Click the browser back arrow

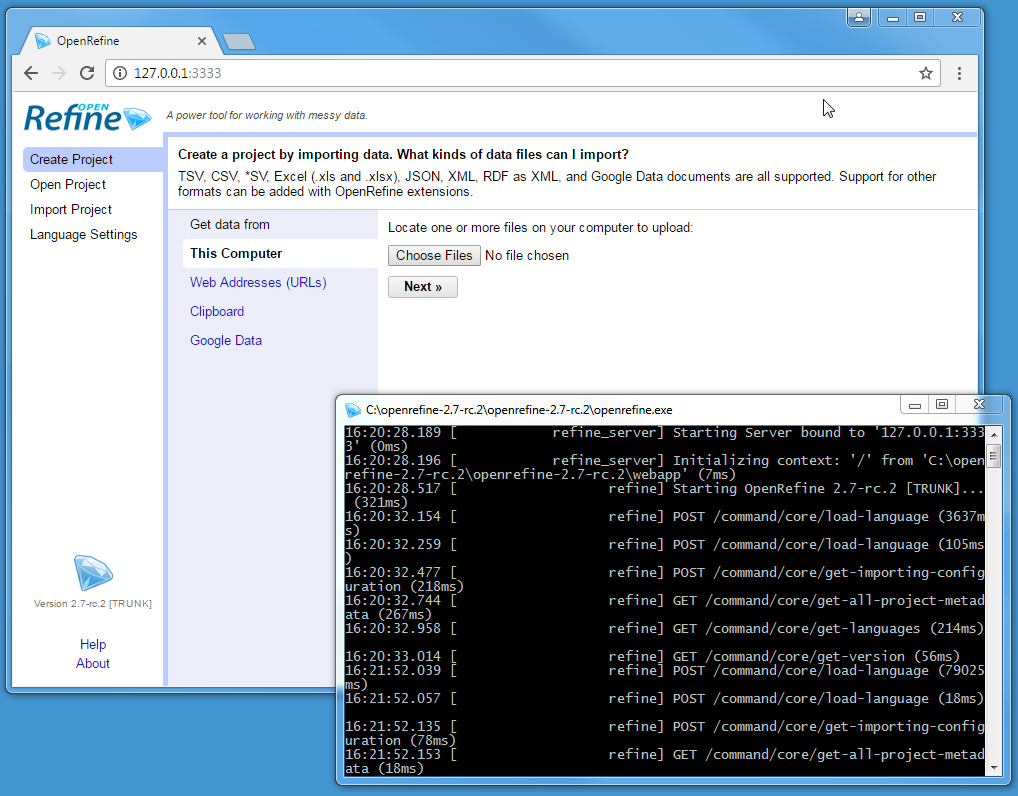30,73
